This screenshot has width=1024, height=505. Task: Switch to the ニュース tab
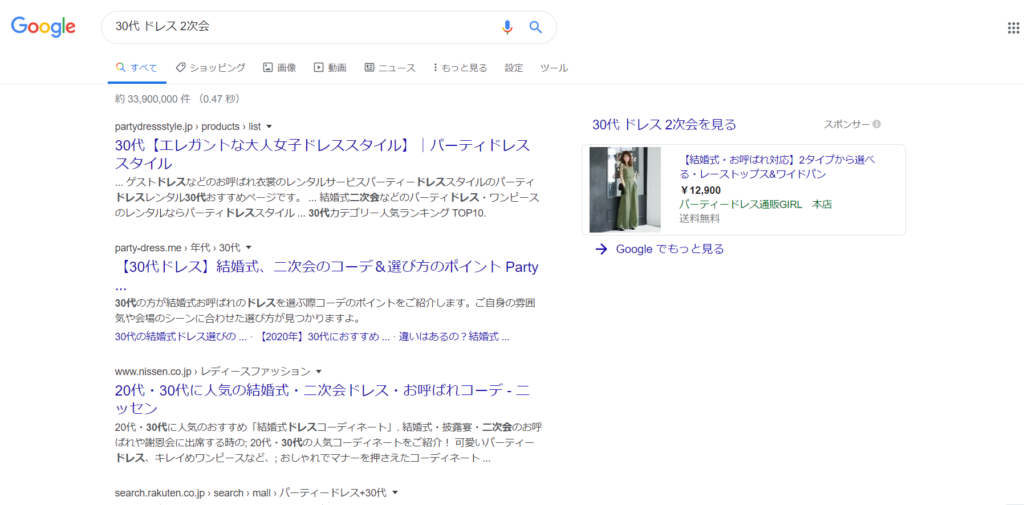click(x=390, y=67)
